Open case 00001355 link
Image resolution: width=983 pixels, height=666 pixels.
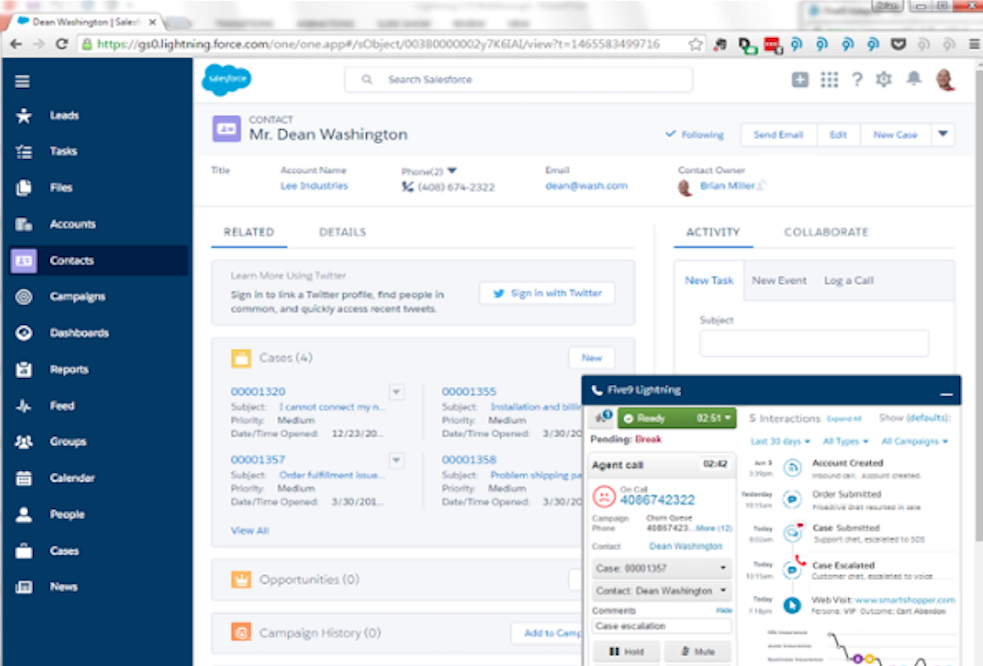click(x=469, y=391)
